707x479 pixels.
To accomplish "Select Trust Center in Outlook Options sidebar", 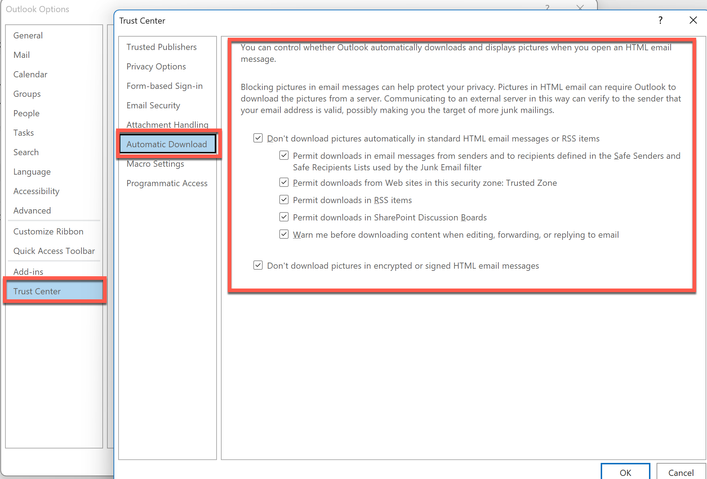I will 55,291.
